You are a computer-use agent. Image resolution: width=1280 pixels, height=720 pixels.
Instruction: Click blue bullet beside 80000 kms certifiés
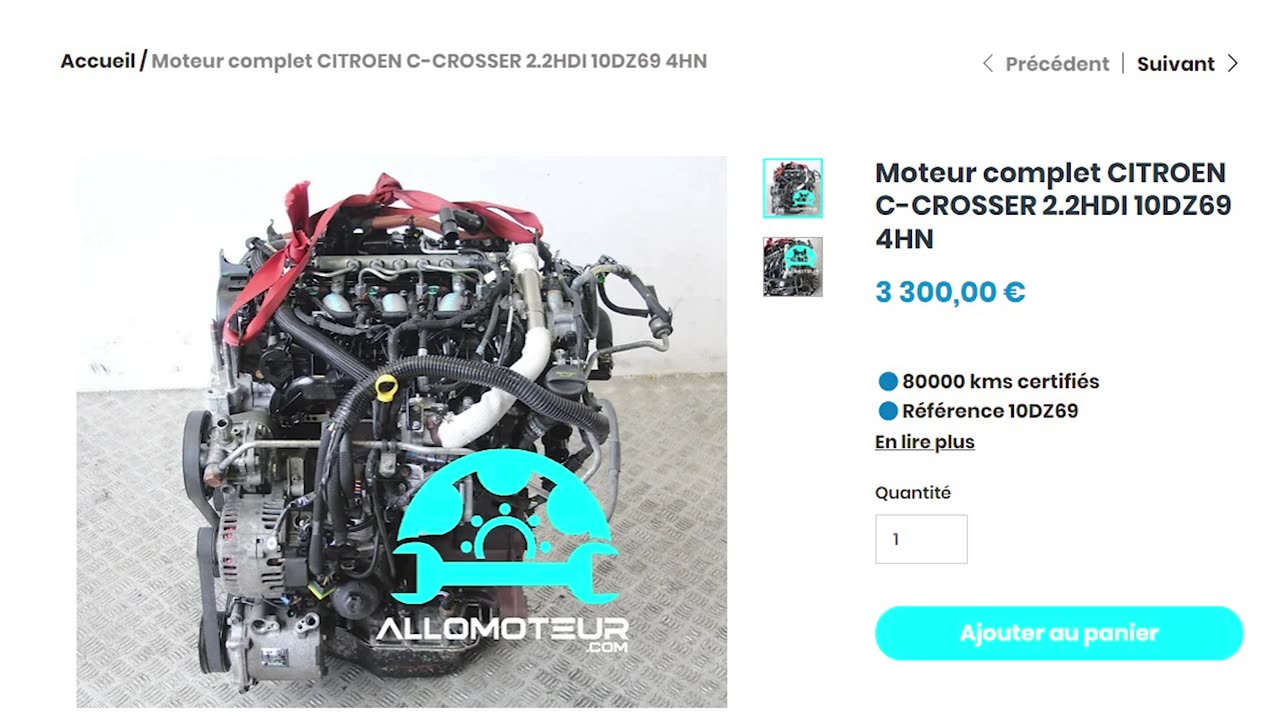click(887, 381)
